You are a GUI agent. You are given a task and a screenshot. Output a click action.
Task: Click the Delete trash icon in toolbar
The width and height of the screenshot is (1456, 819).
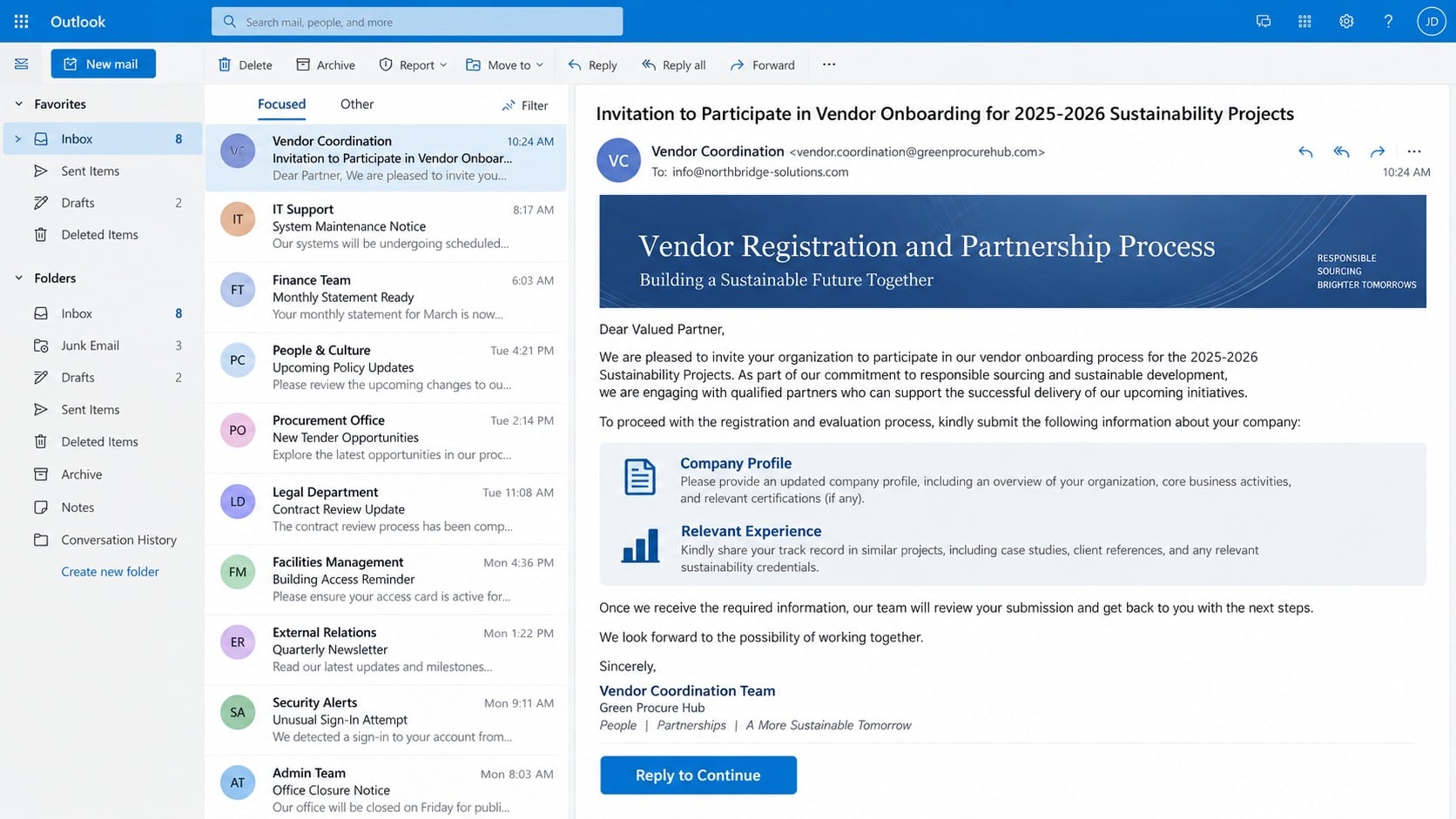pos(225,64)
